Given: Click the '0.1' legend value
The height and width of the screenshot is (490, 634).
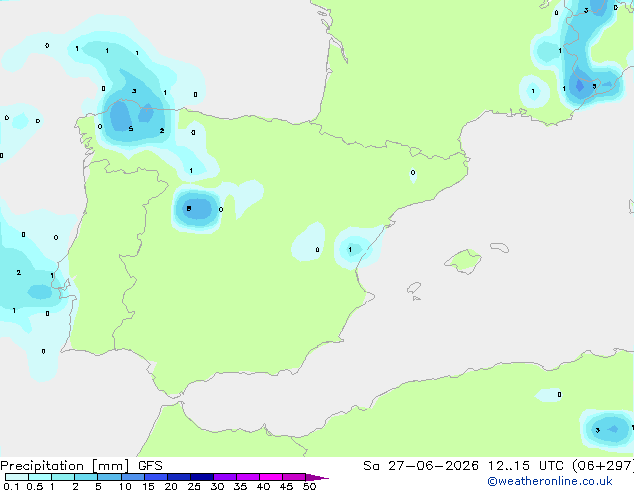Looking at the screenshot, I should point(11,486).
